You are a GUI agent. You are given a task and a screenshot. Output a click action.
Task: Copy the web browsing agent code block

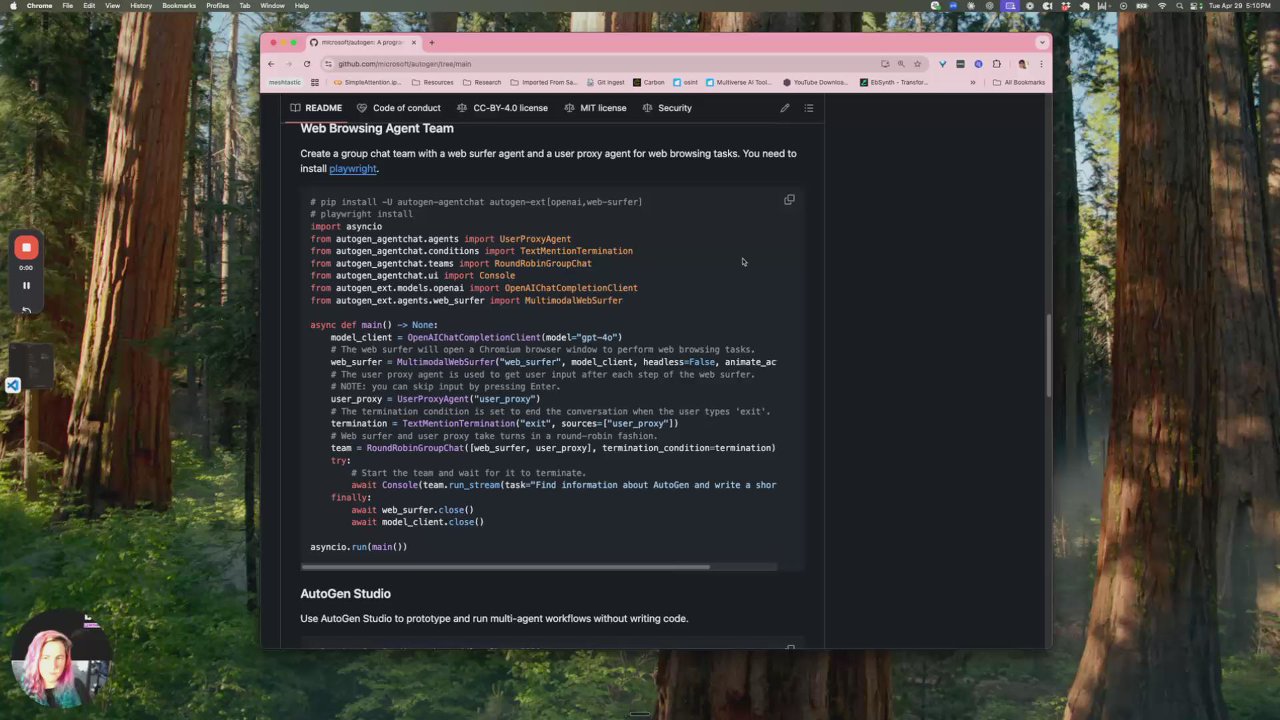(x=789, y=200)
